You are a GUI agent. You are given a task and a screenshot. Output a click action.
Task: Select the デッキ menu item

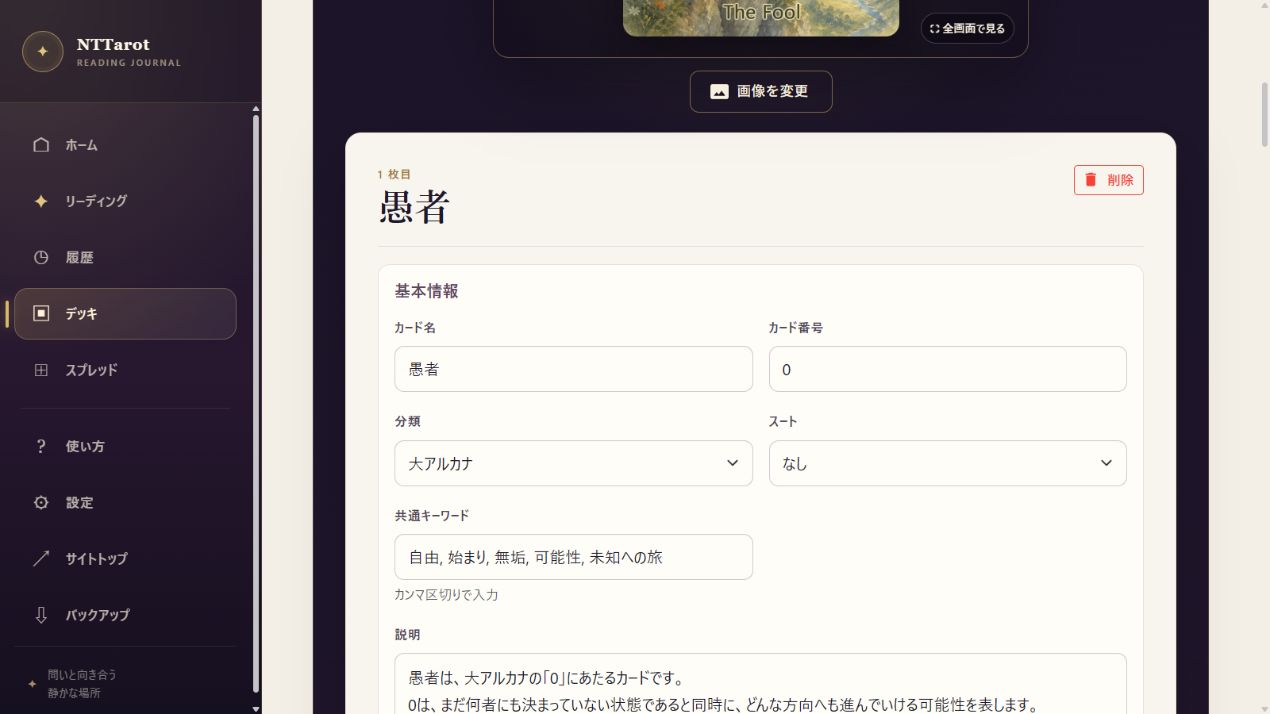coord(125,314)
